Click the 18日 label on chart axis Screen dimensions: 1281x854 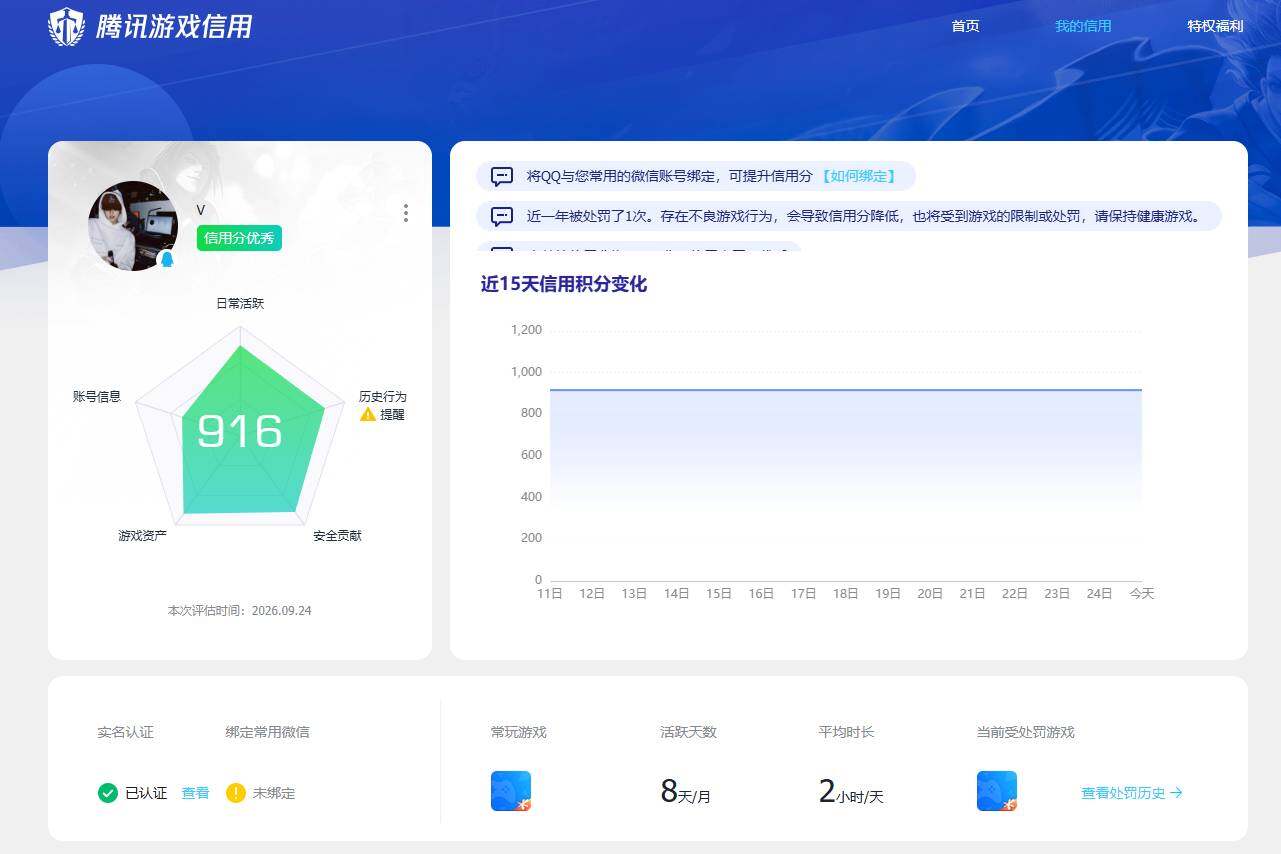(x=846, y=593)
